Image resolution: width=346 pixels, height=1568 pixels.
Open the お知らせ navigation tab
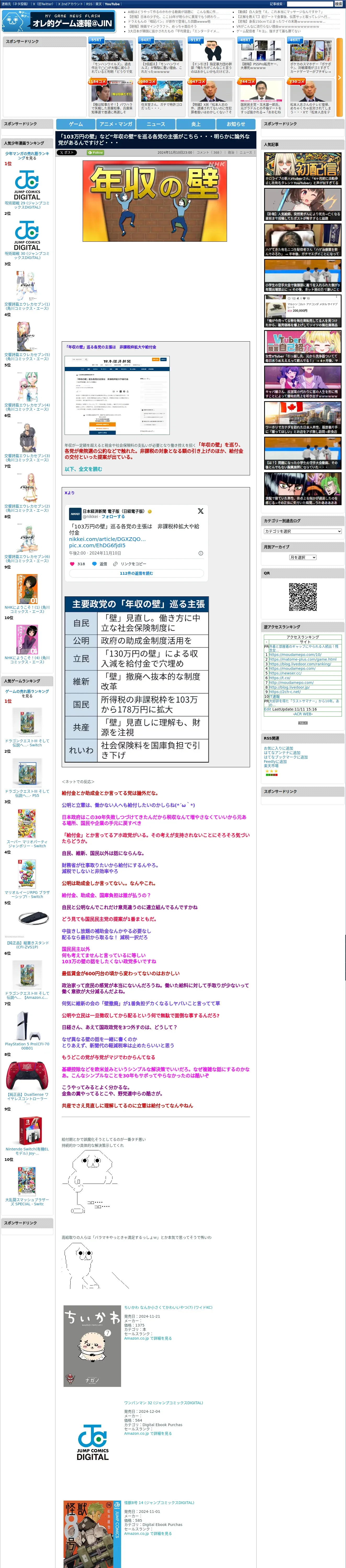click(236, 124)
